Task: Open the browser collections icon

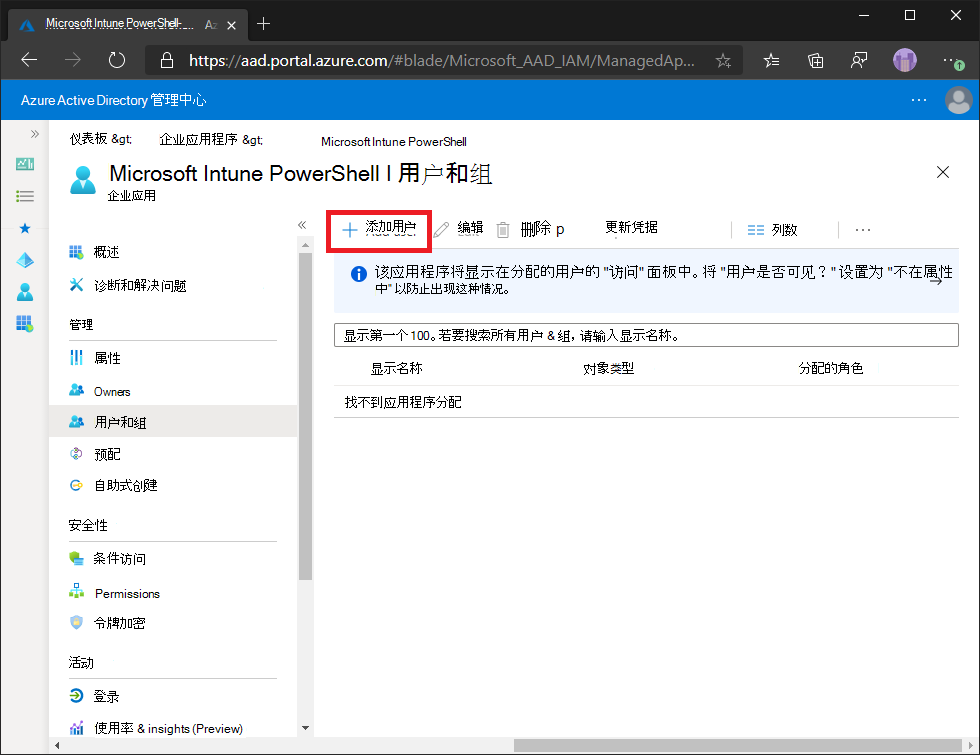Action: 815,60
